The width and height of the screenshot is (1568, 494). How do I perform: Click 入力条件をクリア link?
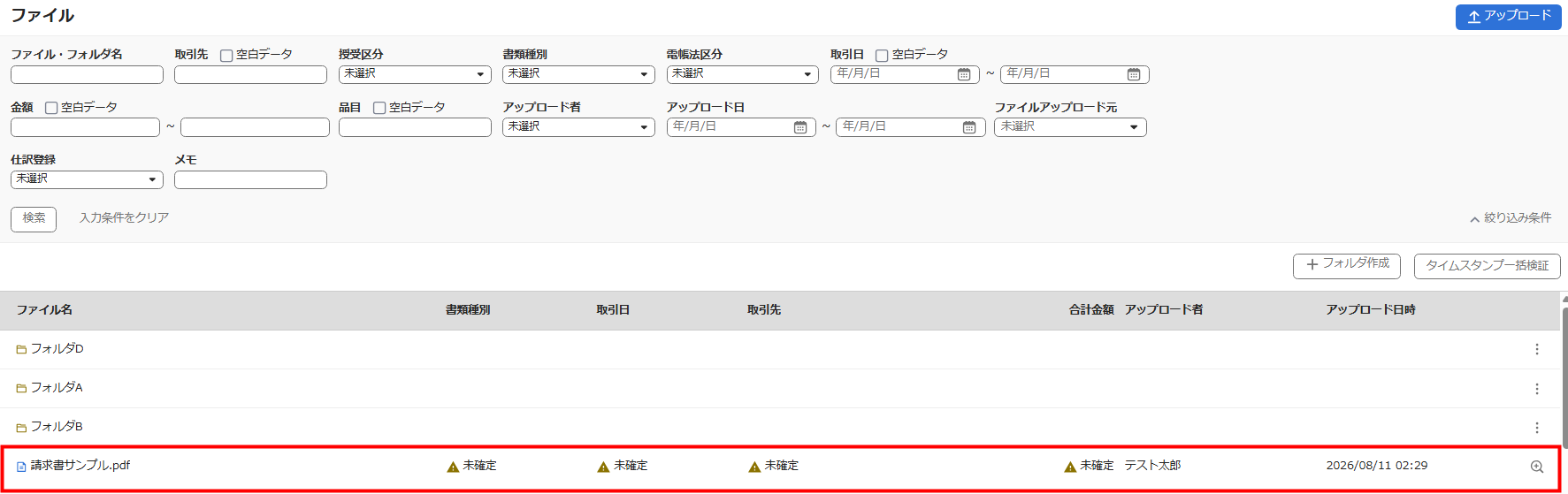coord(124,218)
